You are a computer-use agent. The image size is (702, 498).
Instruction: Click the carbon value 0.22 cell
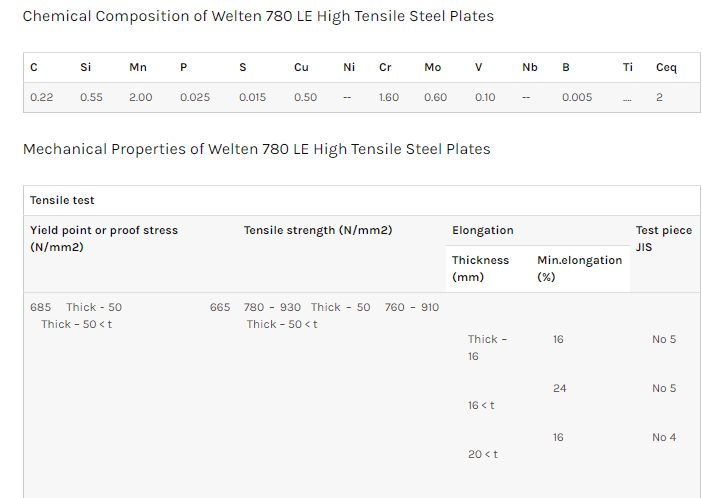click(x=41, y=97)
